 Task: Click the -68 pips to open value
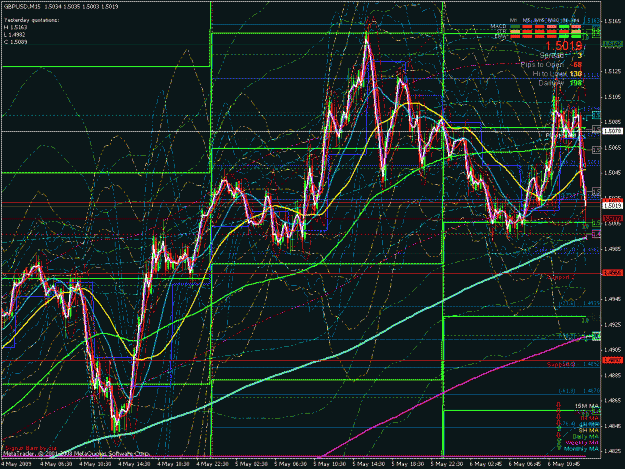576,65
